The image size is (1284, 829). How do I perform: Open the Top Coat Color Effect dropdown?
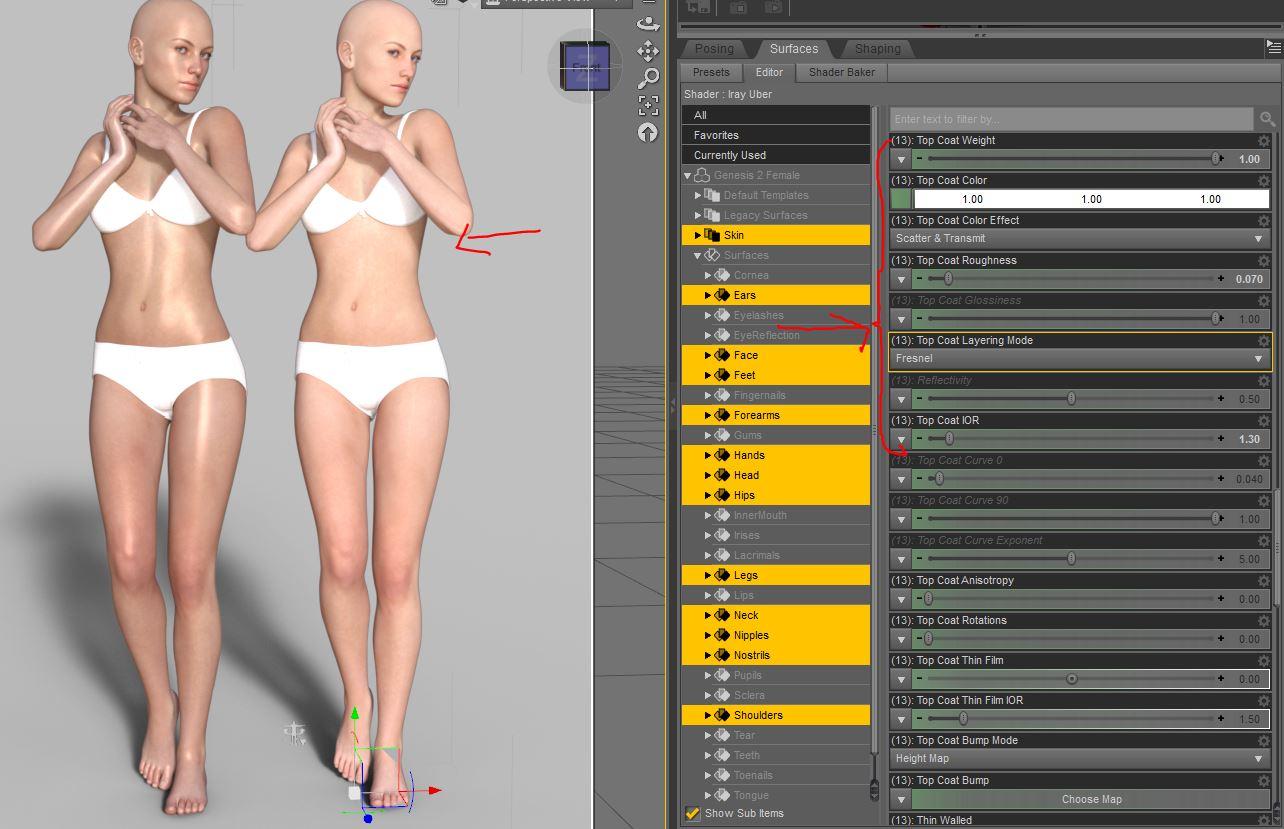coord(1080,239)
